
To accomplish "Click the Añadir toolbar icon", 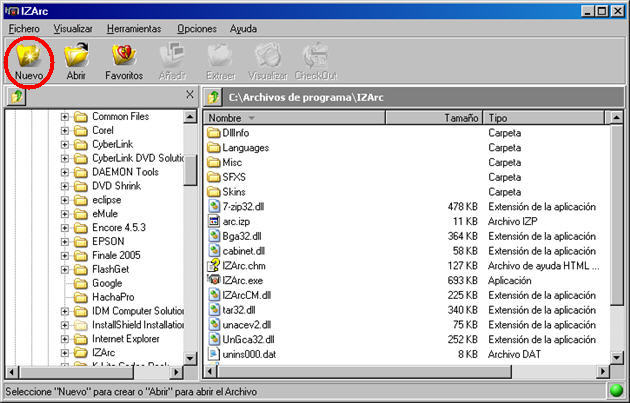I will (x=171, y=58).
